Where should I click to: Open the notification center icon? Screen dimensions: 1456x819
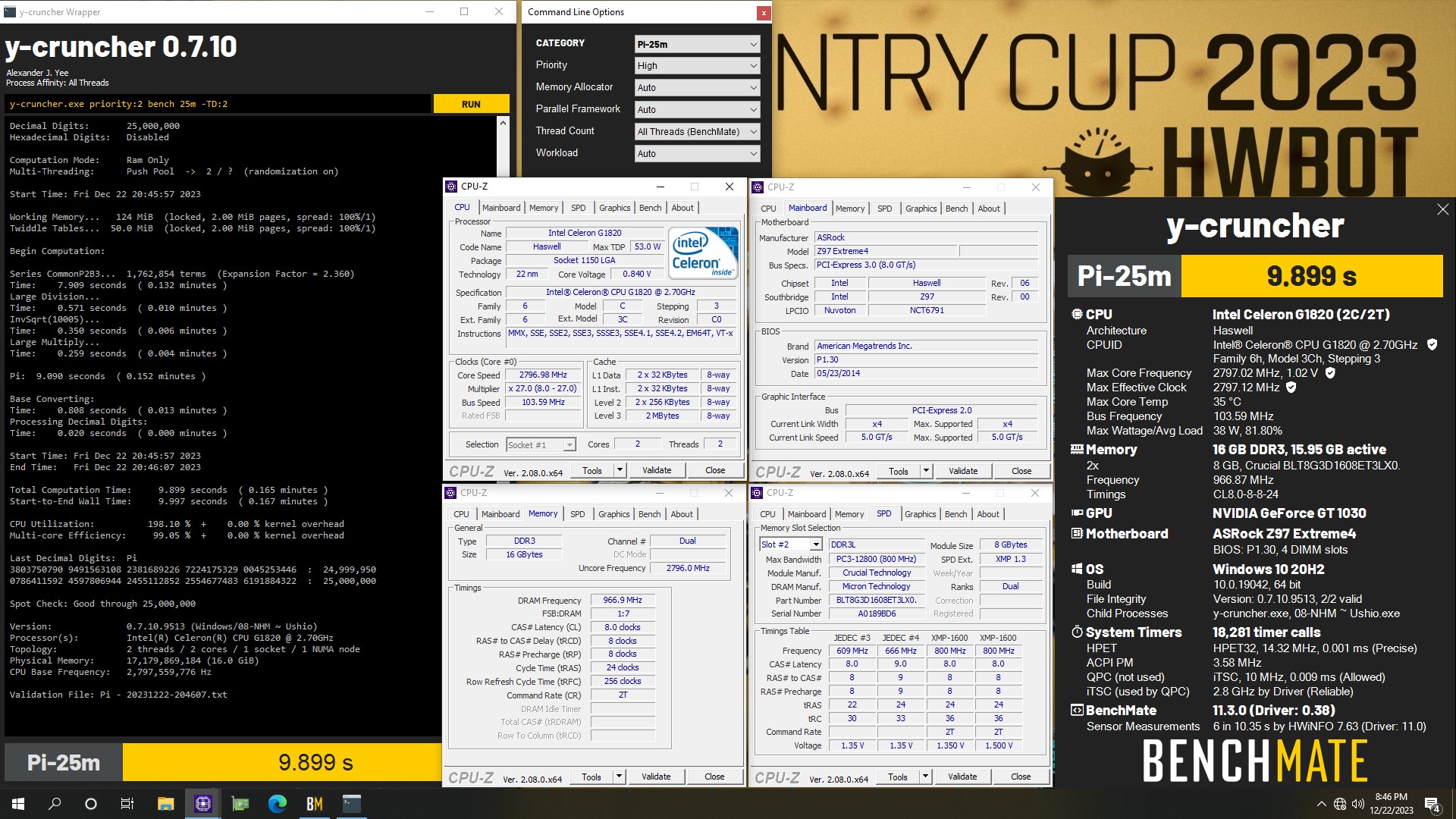coord(1432,804)
